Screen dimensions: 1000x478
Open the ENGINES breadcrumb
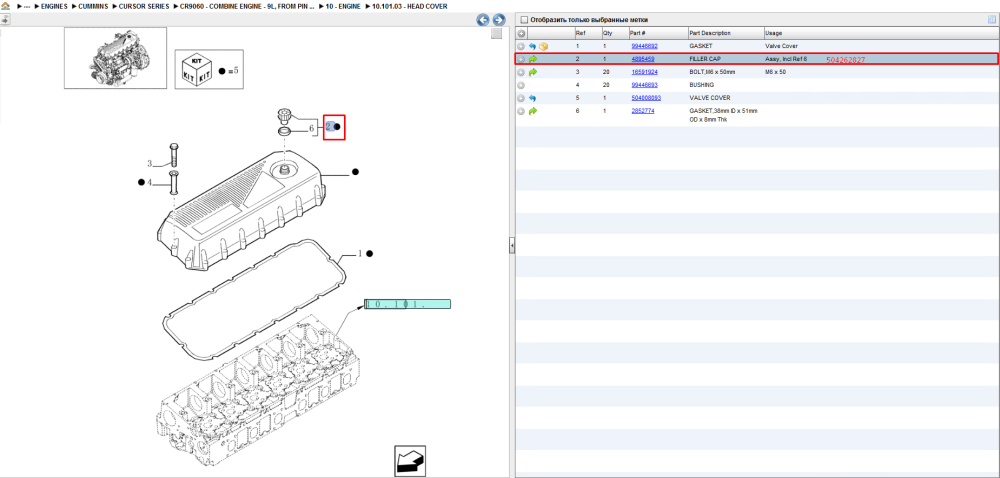[x=54, y=6]
